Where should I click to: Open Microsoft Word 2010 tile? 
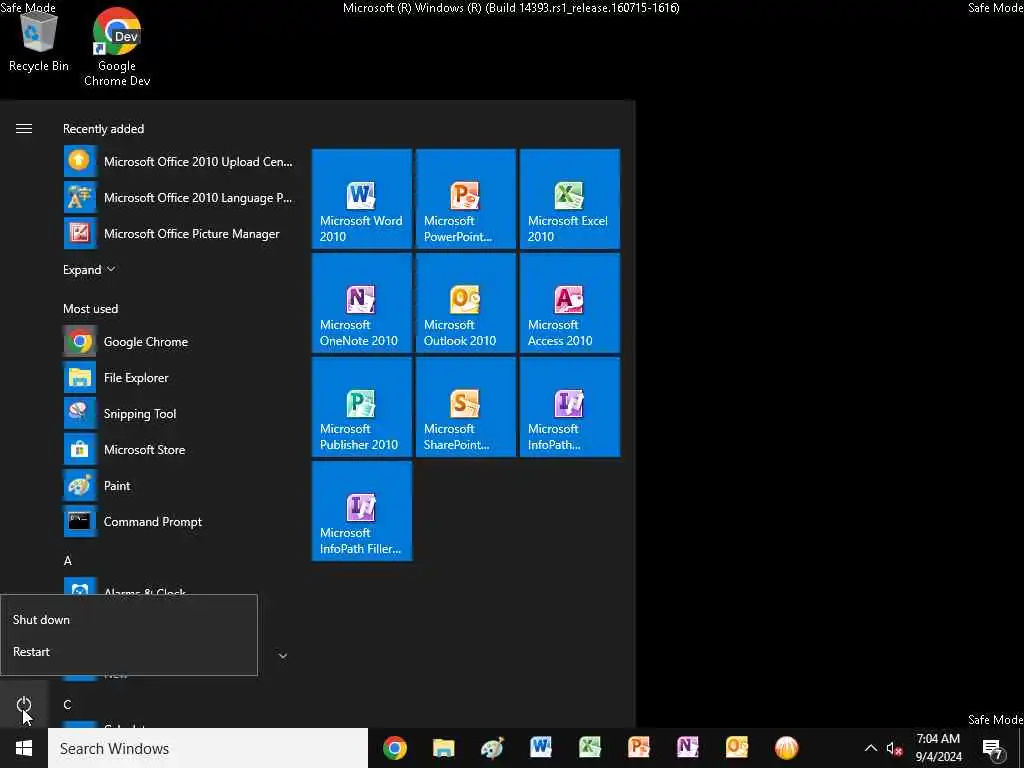click(x=361, y=199)
